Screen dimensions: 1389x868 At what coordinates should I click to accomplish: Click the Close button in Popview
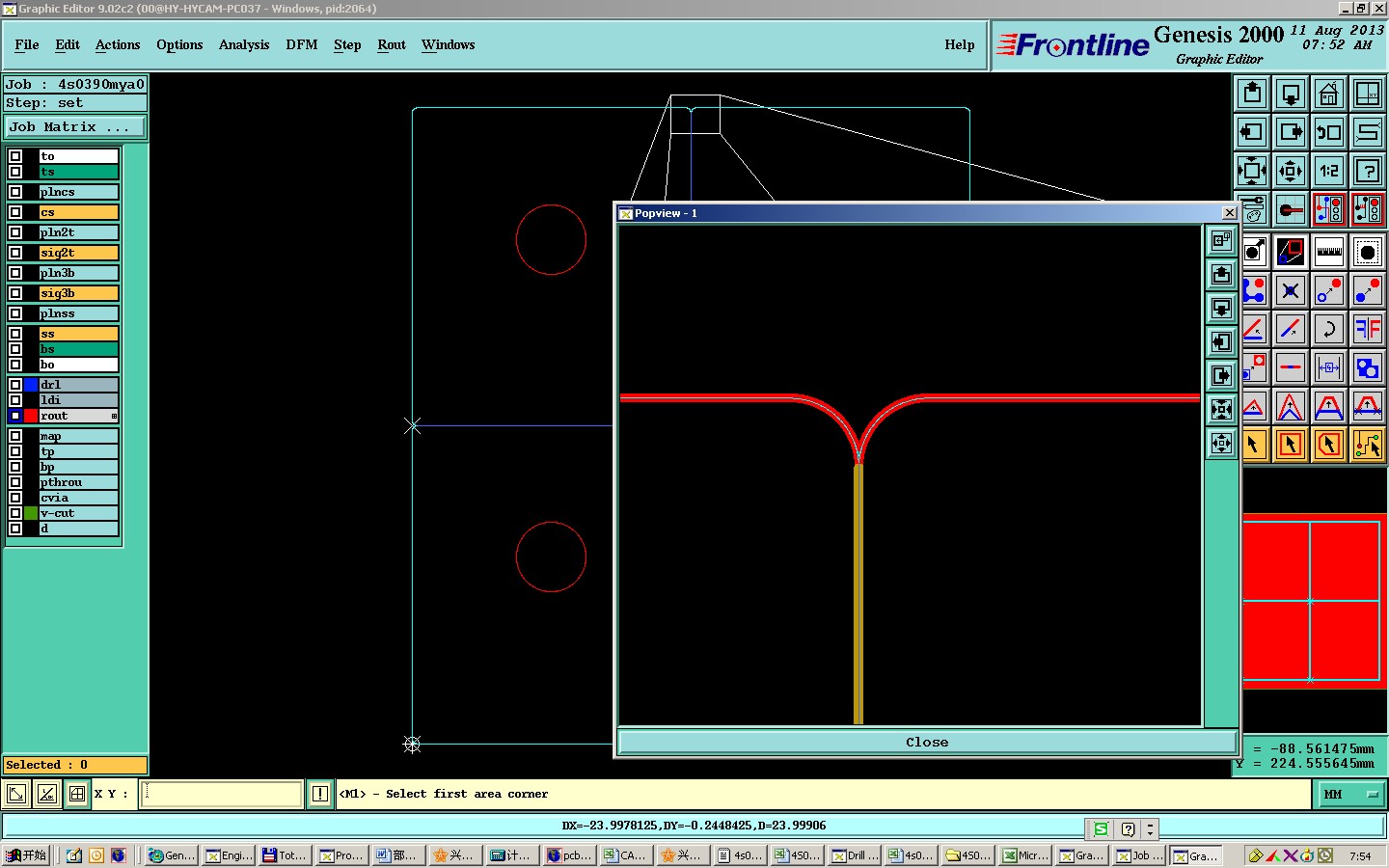click(x=927, y=742)
